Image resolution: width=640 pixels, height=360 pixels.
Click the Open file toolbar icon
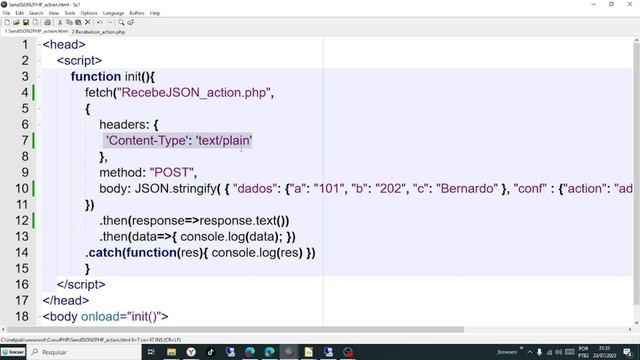pos(16,22)
